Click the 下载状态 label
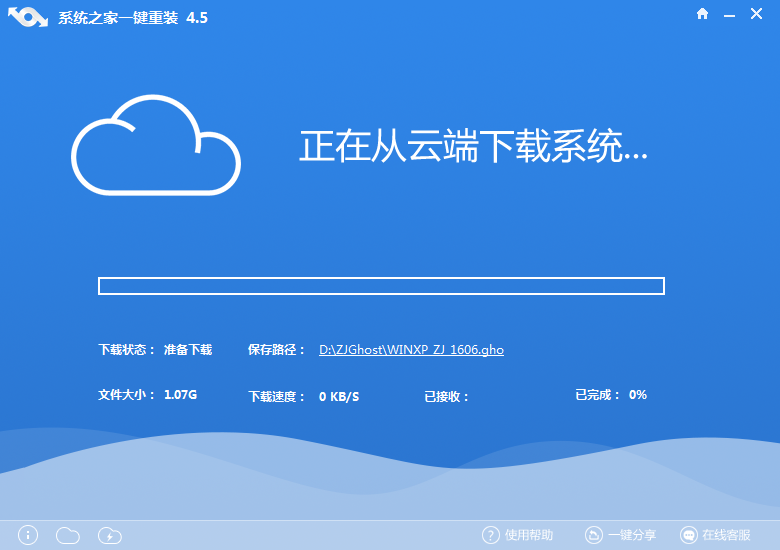Image resolution: width=780 pixels, height=550 pixels. [126, 350]
